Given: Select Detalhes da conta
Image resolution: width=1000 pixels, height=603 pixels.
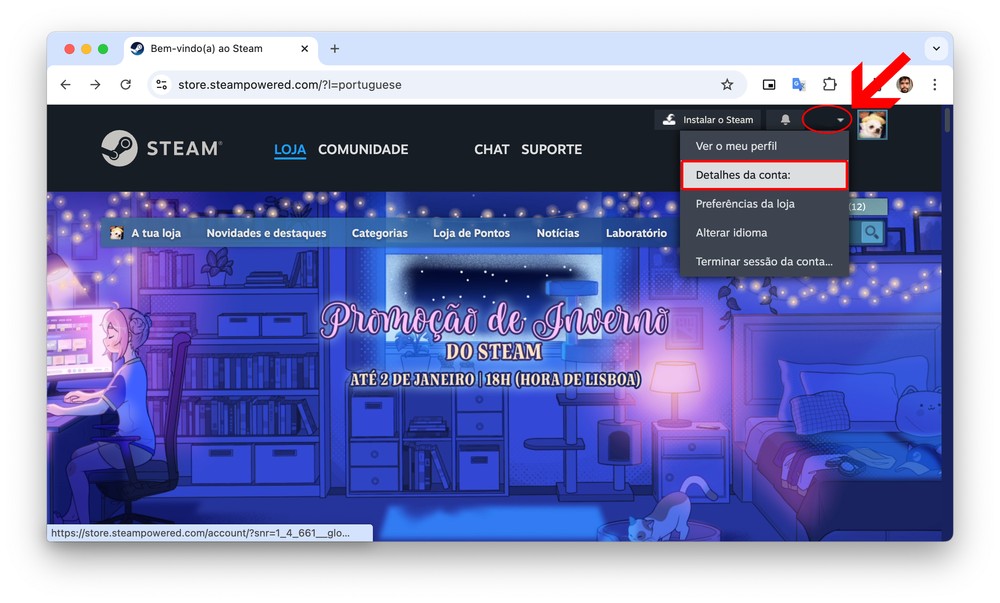Looking at the screenshot, I should click(x=764, y=175).
